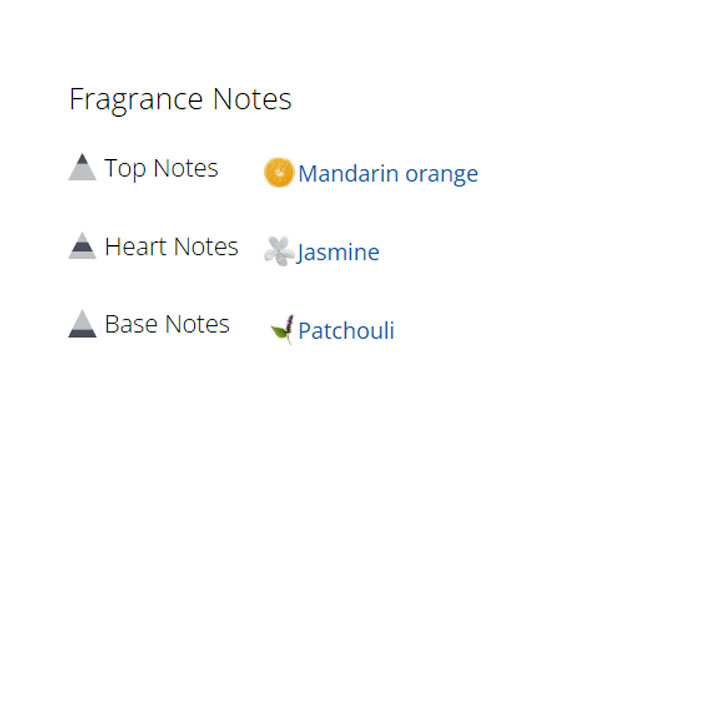Select the word "Top" in the Top Notes label
The height and width of the screenshot is (720, 720).
125,168
